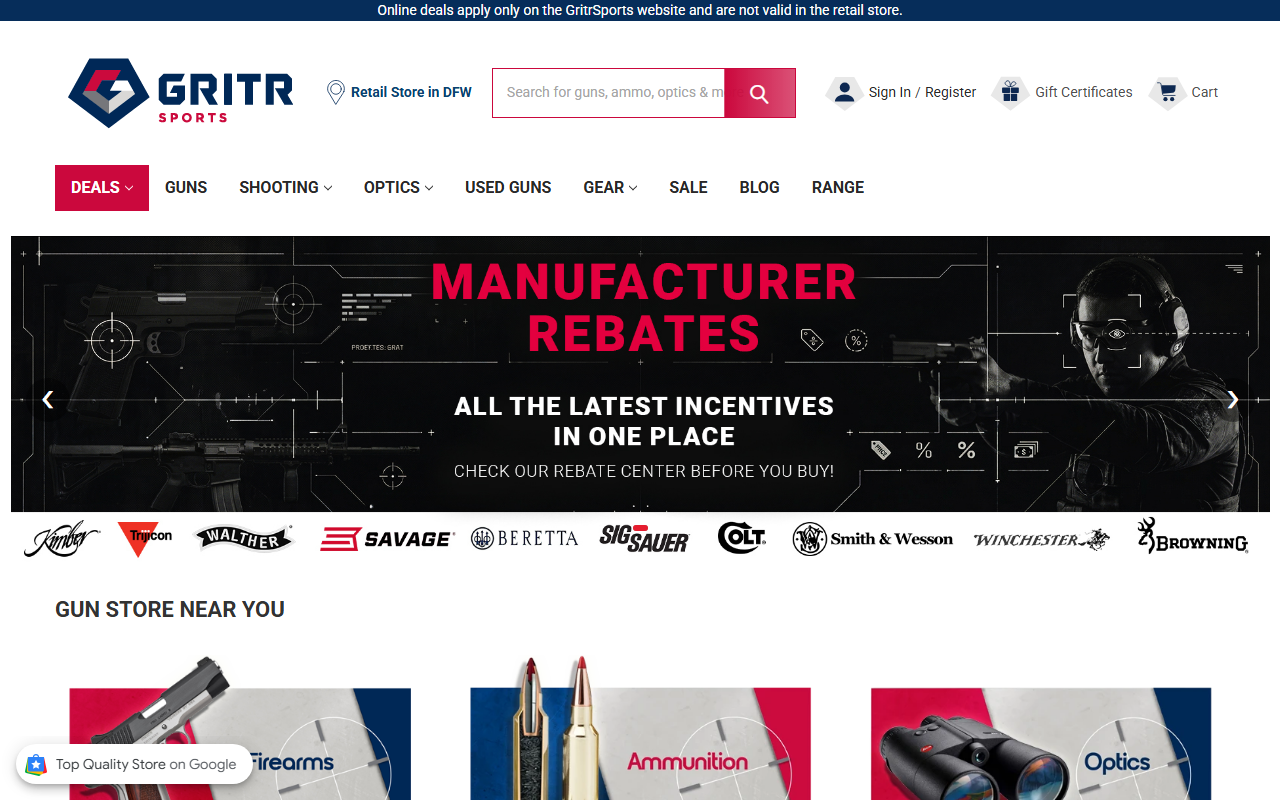Click the gift box icon
Image resolution: width=1280 pixels, height=800 pixels.
coord(1010,92)
